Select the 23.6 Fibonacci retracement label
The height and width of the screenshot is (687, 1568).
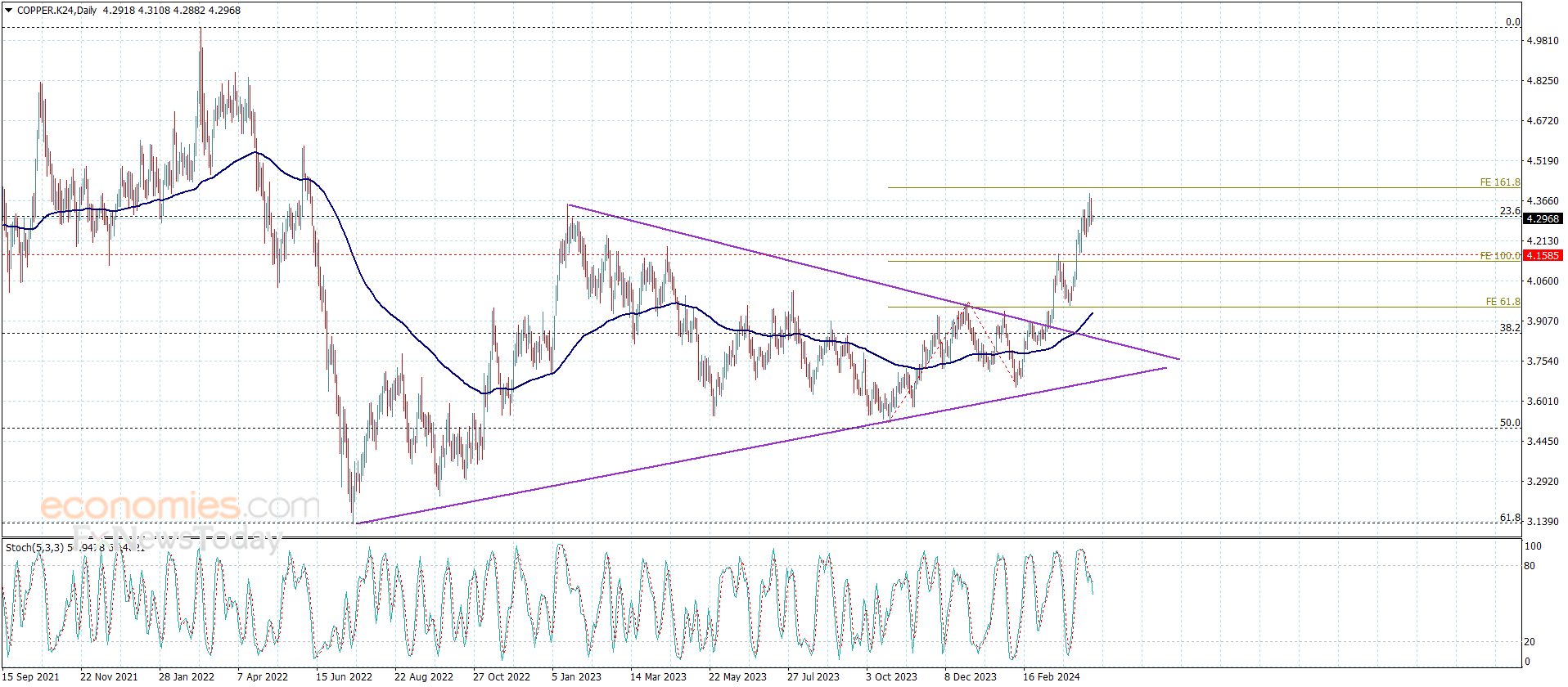1509,211
